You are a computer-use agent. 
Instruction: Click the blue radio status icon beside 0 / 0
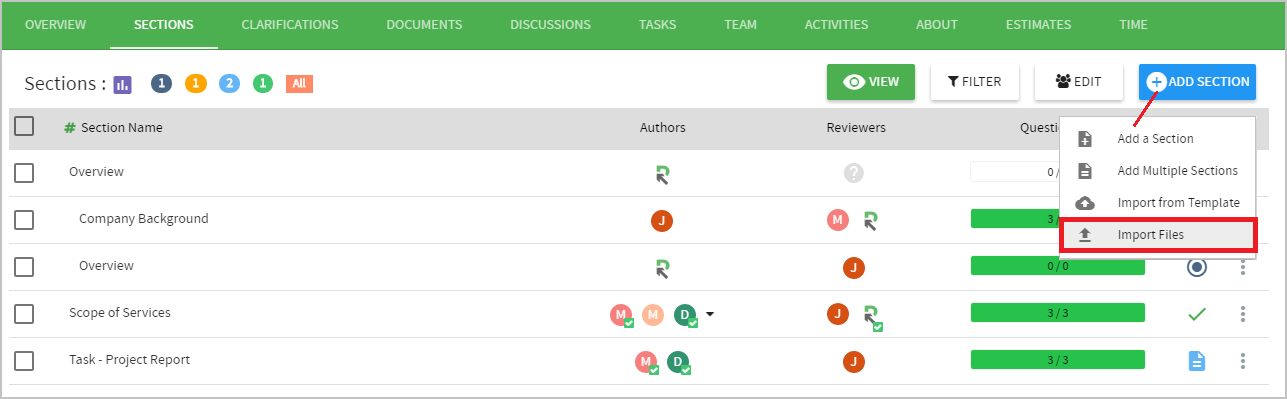[x=1197, y=267]
